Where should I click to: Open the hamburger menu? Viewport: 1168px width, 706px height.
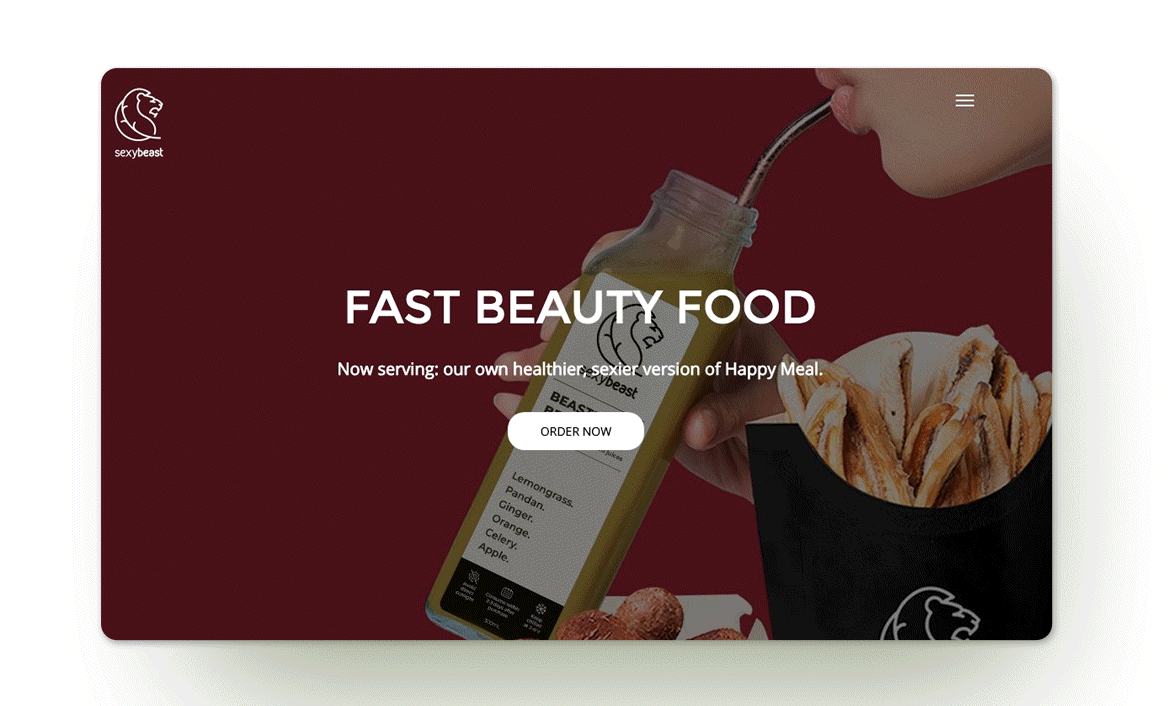(x=965, y=101)
